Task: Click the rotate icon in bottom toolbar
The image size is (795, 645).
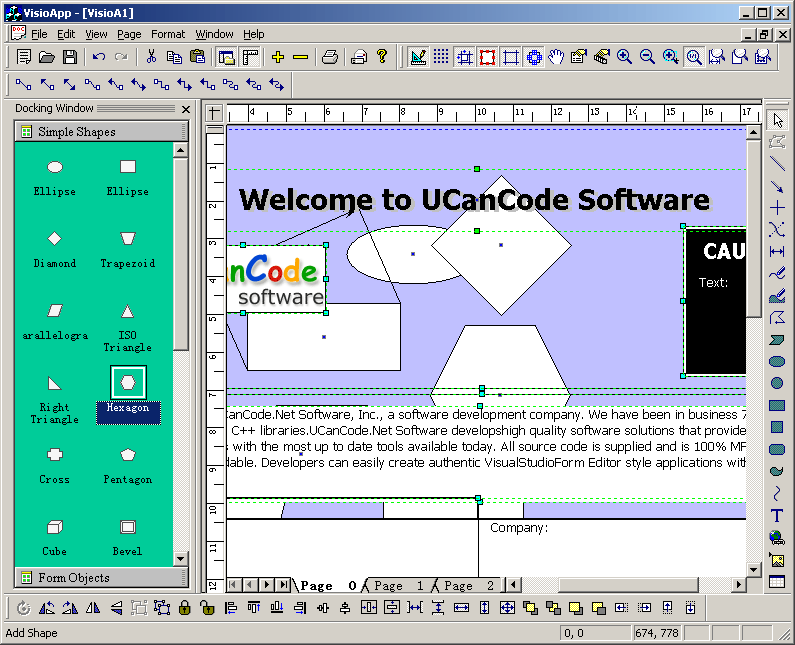Action: (23, 607)
